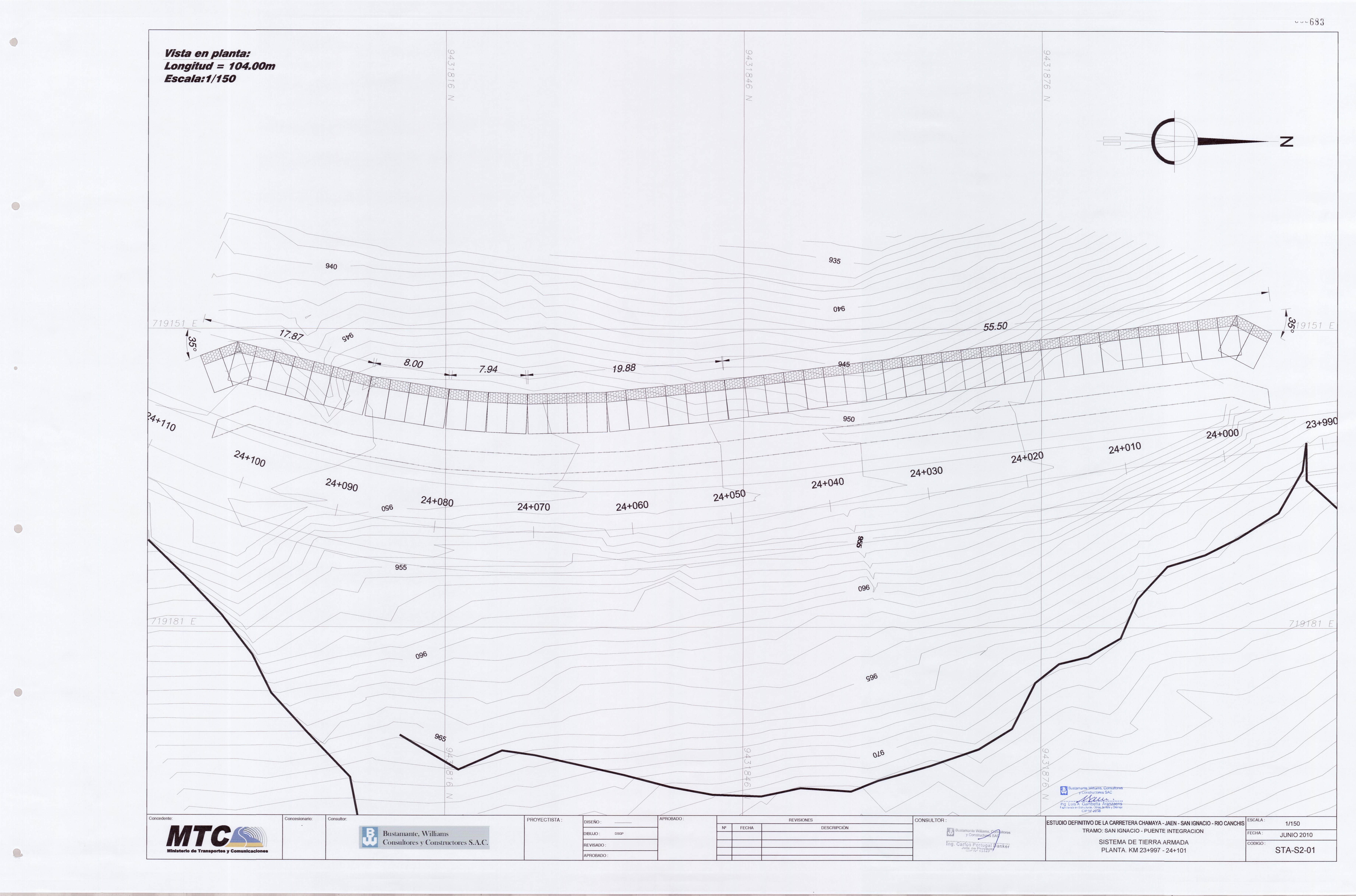Screen dimensions: 1356x896
Task: Click the 7.94 wall segment dimension
Action: (x=488, y=370)
